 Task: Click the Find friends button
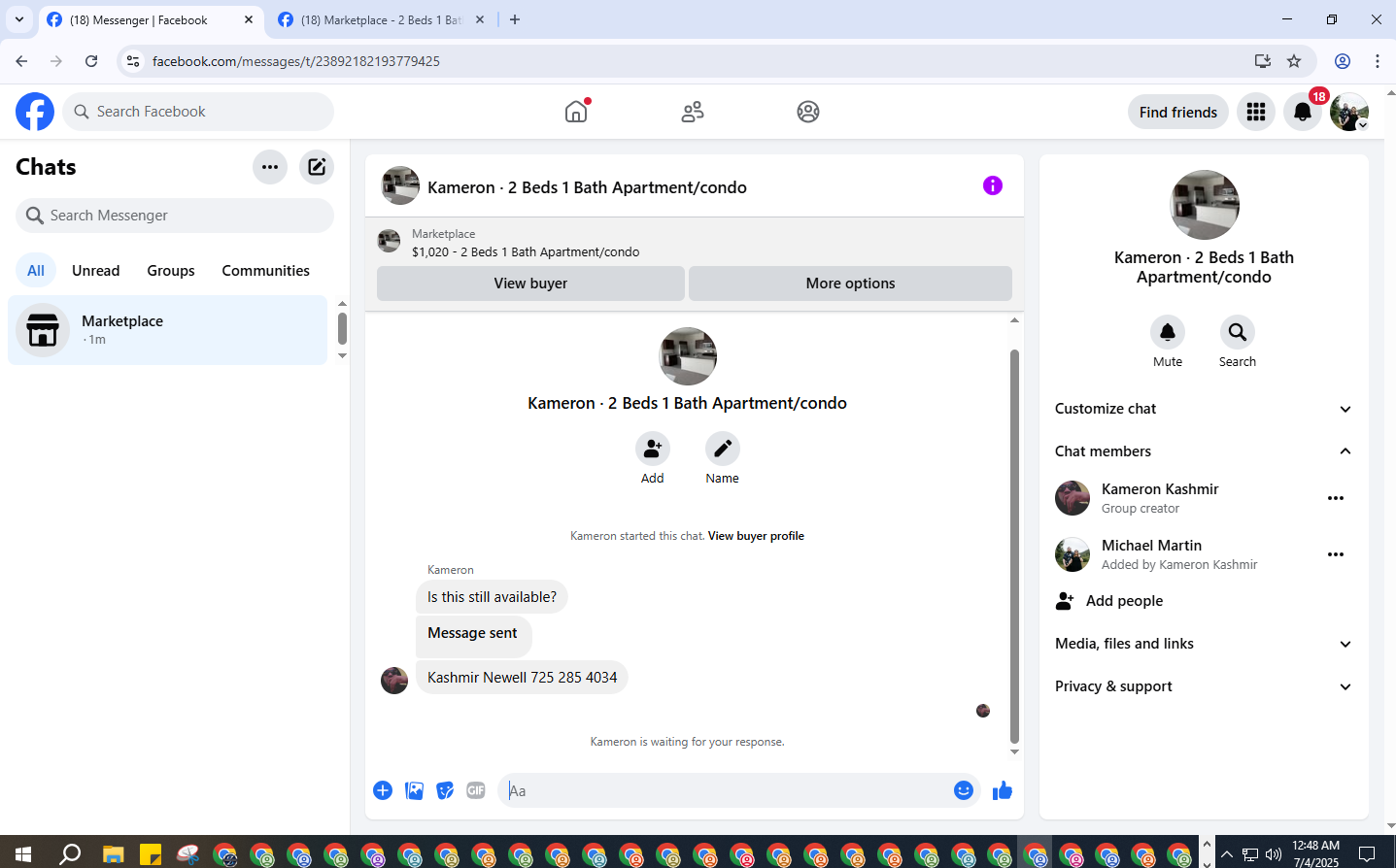pyautogui.click(x=1178, y=112)
